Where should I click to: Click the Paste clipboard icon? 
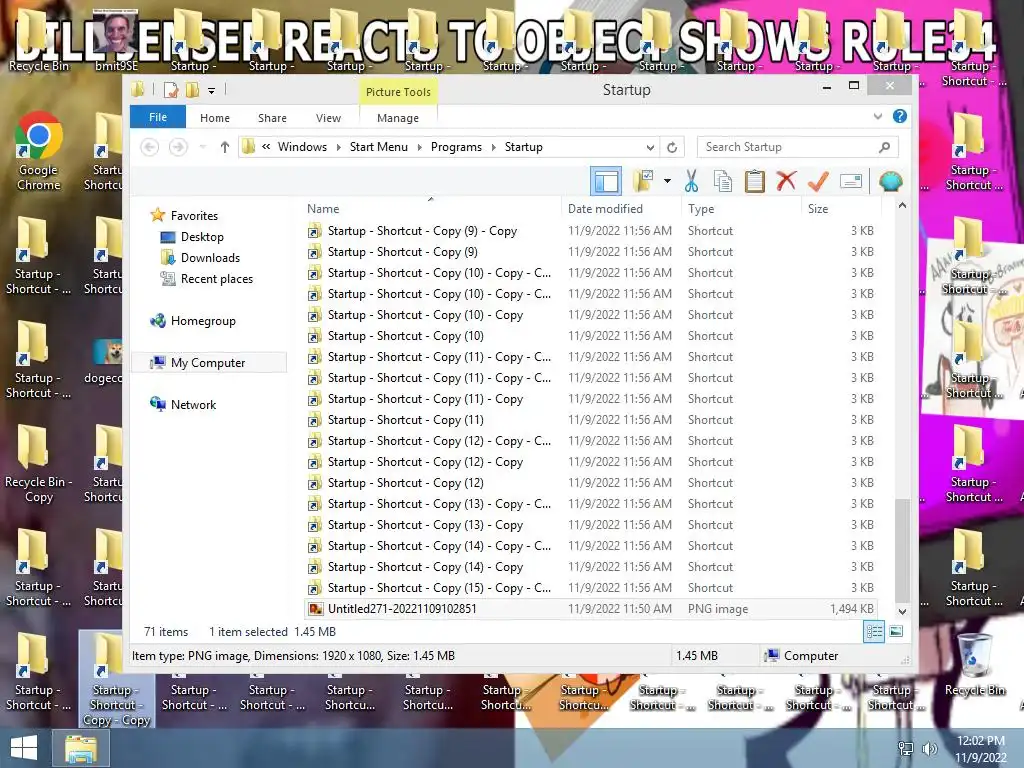point(754,182)
